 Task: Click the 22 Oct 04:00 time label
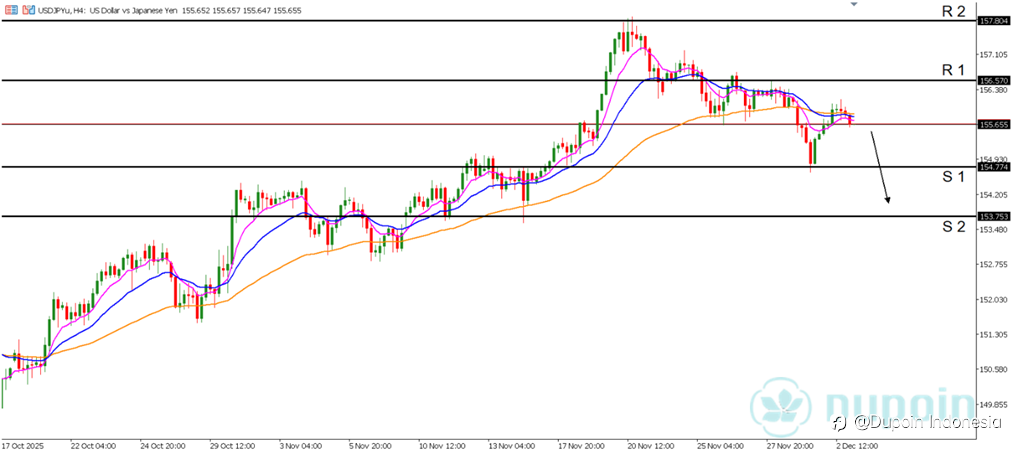click(92, 446)
